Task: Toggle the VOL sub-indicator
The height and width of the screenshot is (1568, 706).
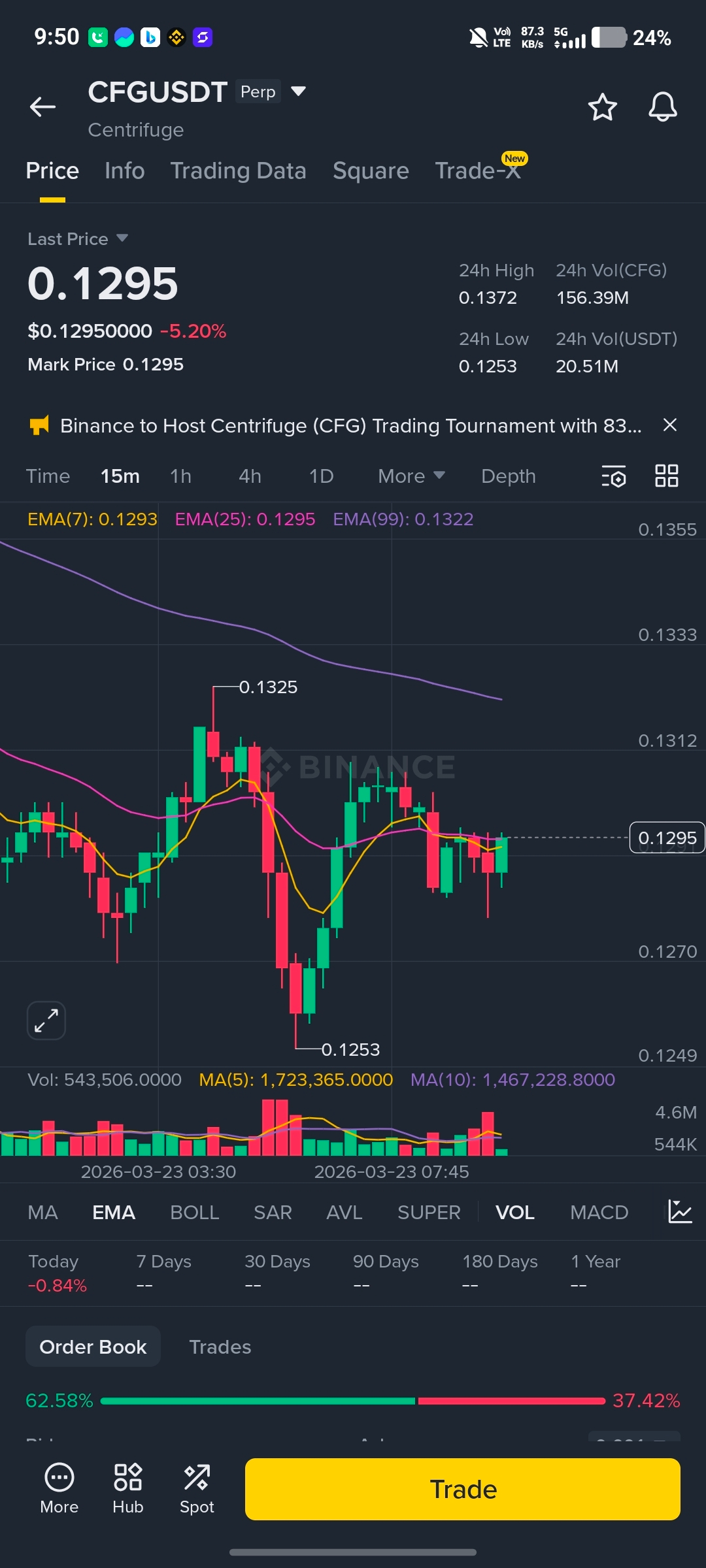Action: click(515, 1213)
